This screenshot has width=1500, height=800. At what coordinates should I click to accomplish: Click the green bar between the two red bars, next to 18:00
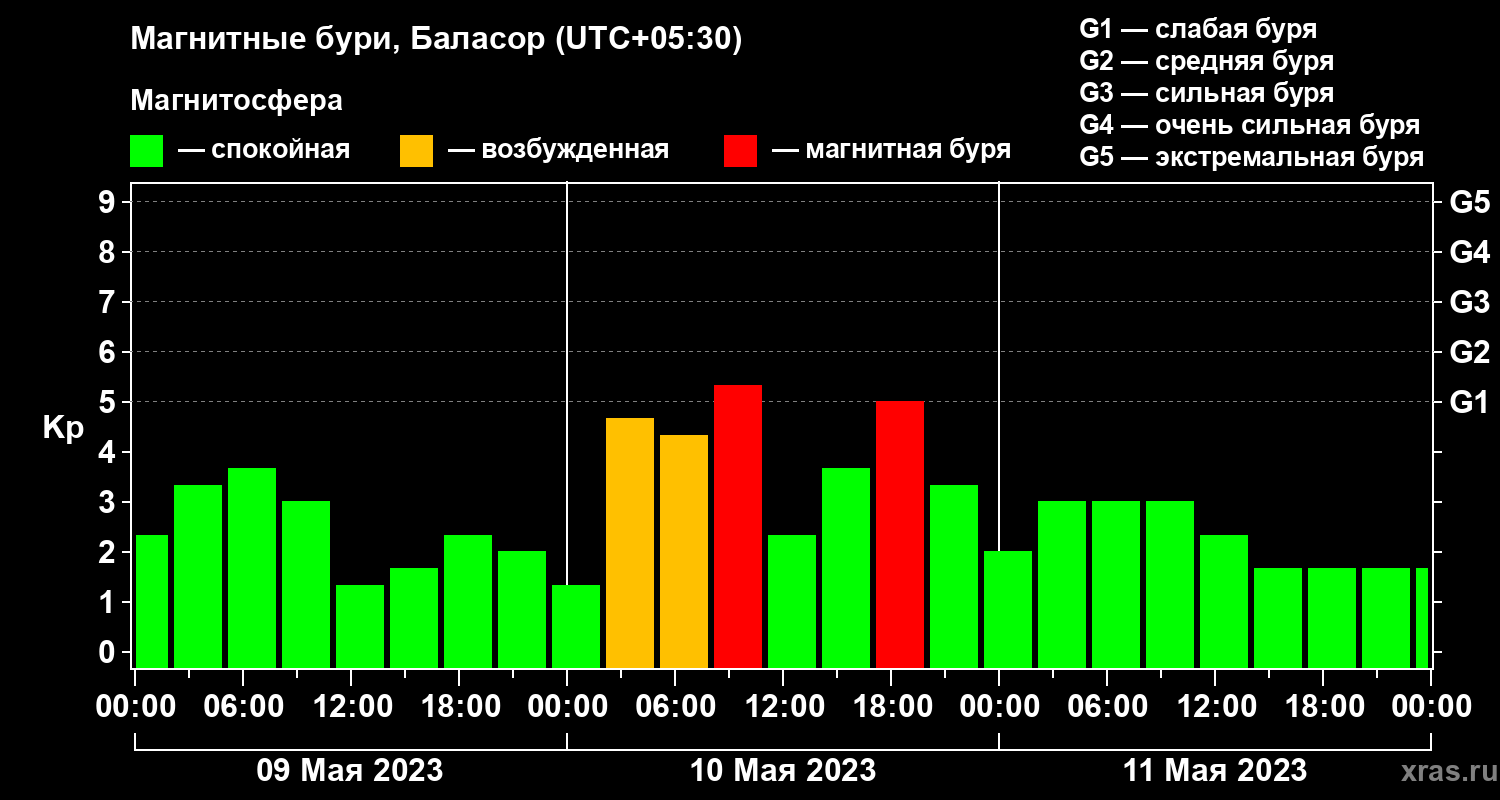pyautogui.click(x=846, y=568)
